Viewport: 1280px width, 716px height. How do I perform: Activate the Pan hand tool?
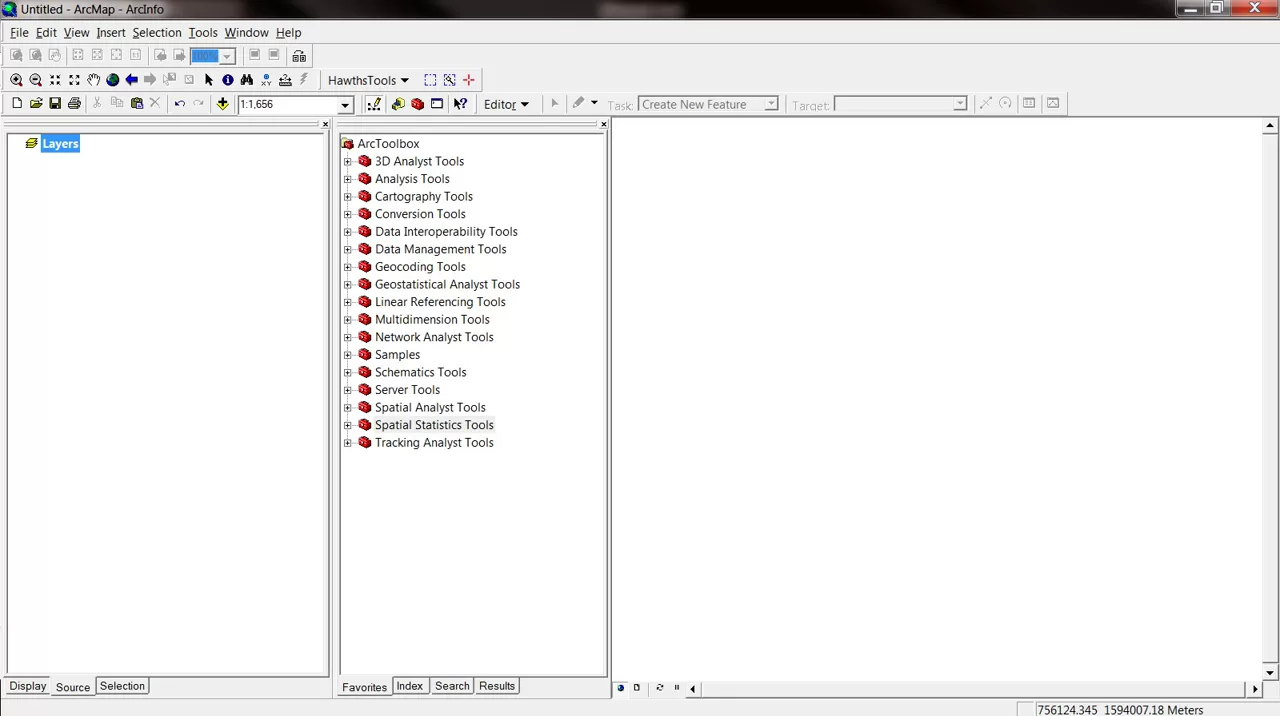tap(93, 80)
